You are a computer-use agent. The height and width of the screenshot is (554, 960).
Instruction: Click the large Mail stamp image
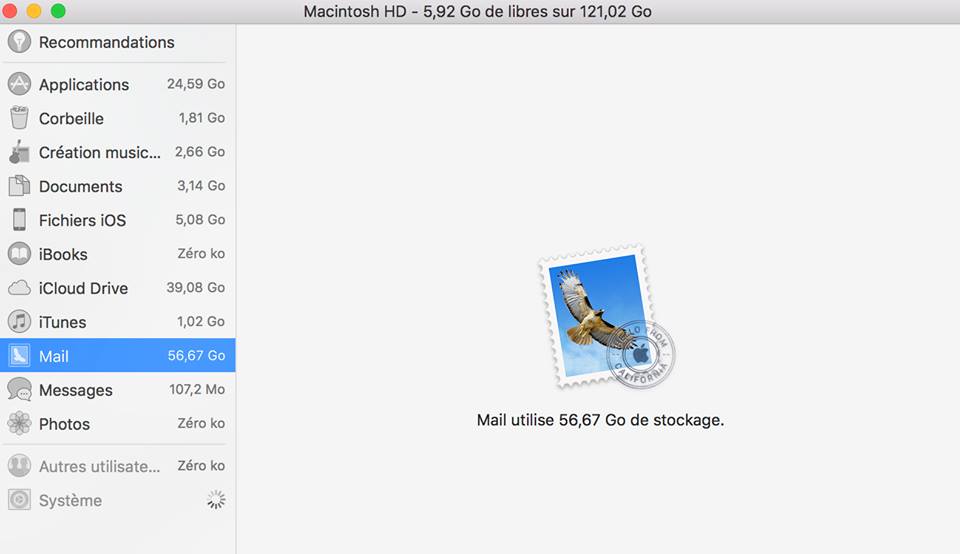point(606,317)
